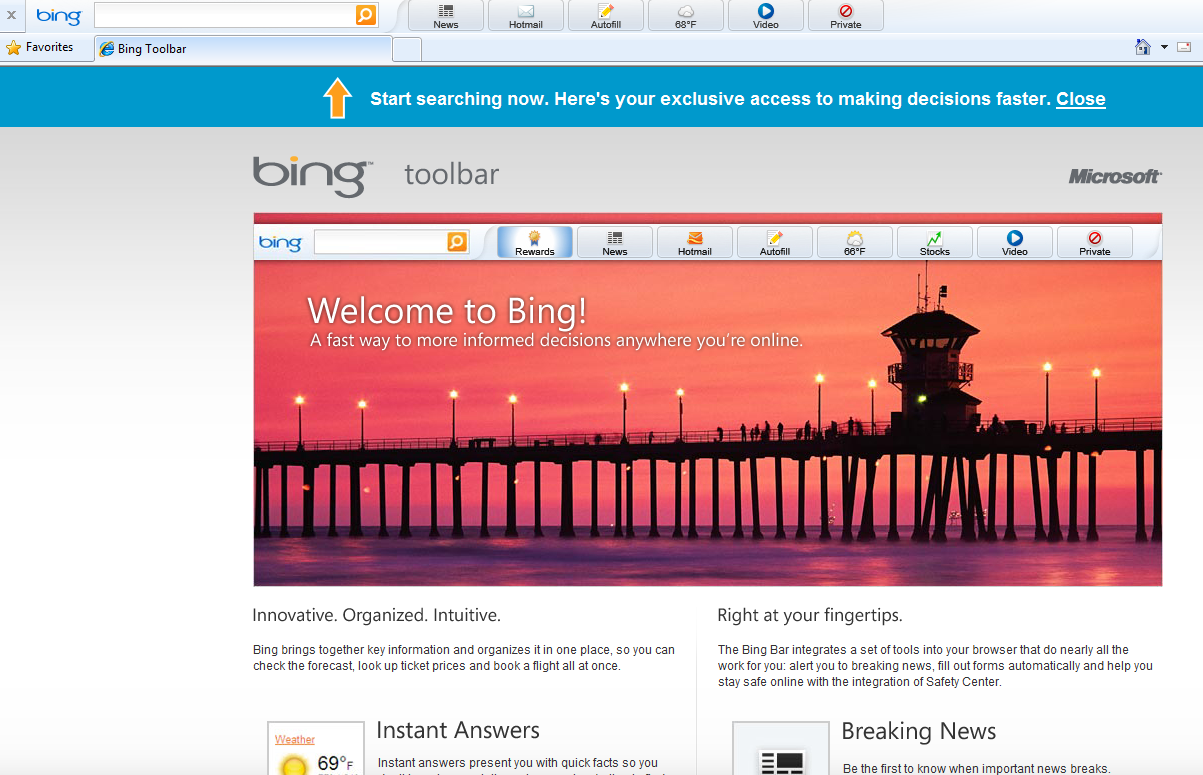The height and width of the screenshot is (775, 1203).
Task: Click the Autofill button in browser toolbar
Action: (x=606, y=15)
